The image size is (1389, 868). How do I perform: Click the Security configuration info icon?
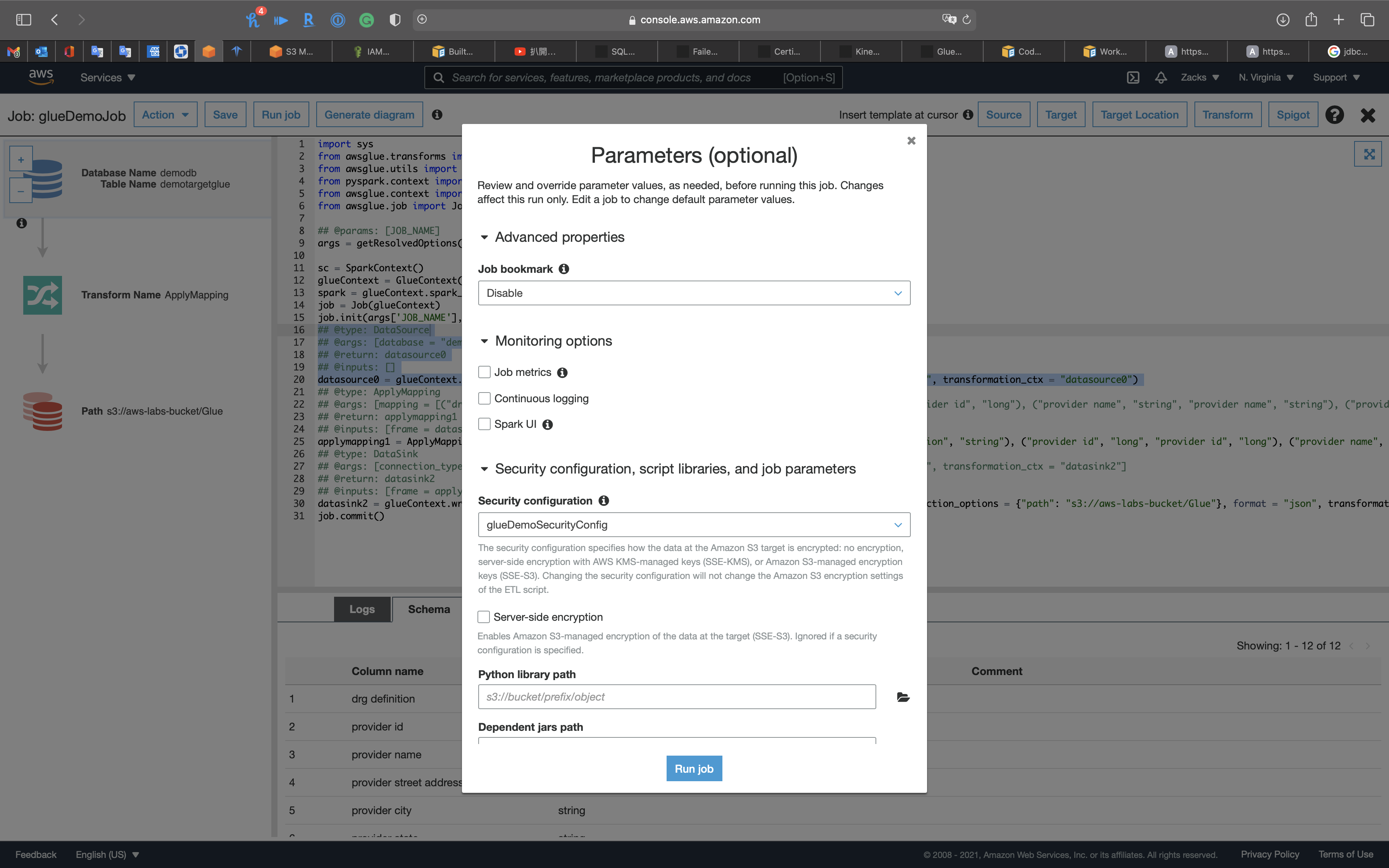click(x=603, y=501)
